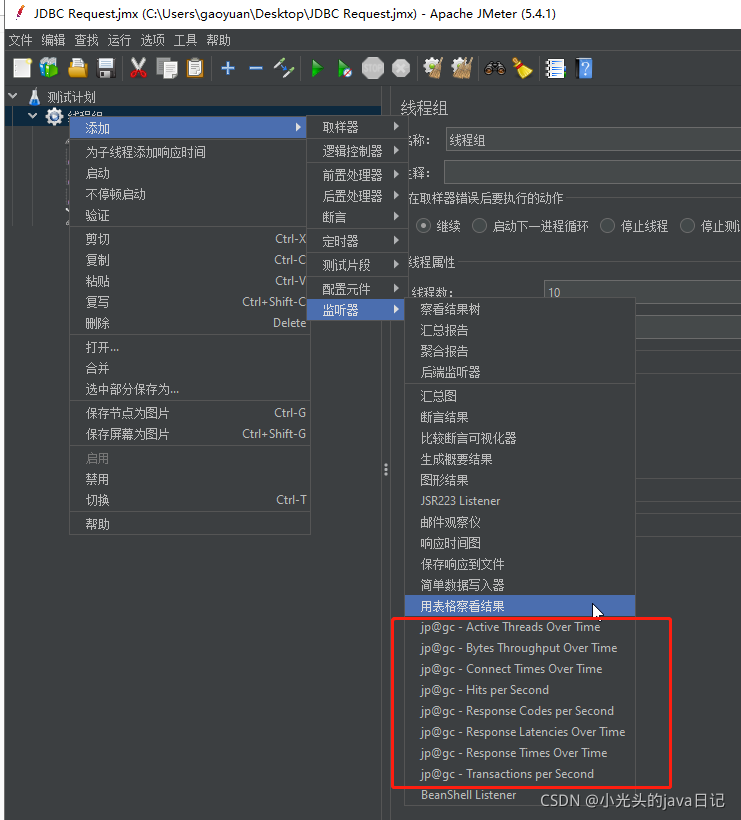The image size is (741, 820).
Task: Choose 保存节点为图片 in the context menu
Action: point(190,413)
